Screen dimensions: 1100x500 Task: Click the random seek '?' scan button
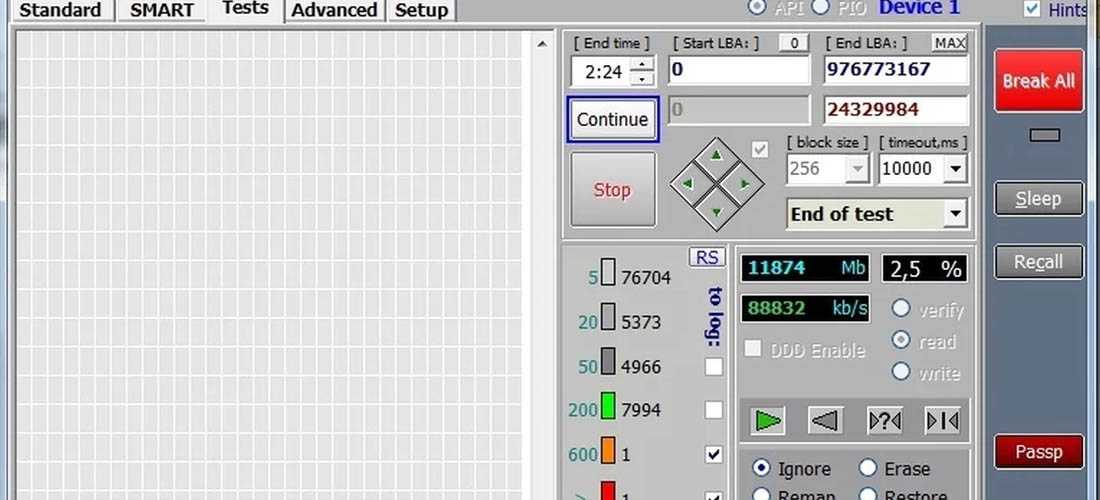[885, 421]
